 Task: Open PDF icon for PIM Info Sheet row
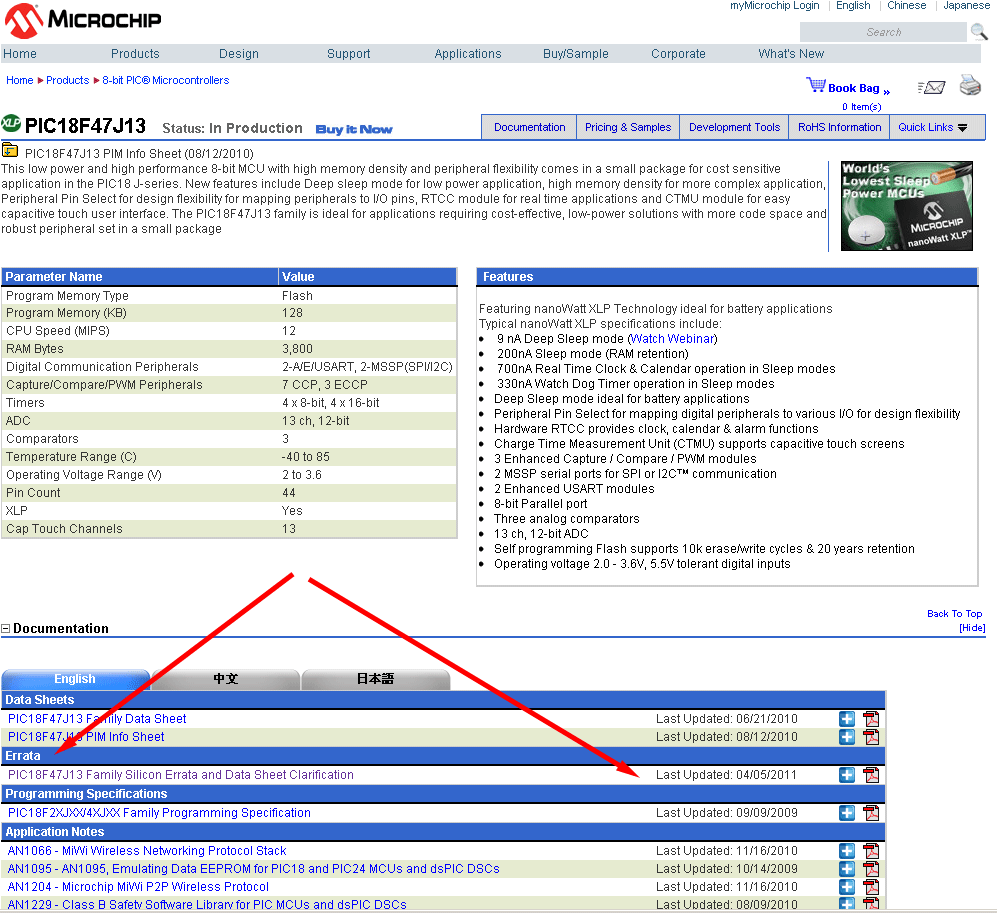click(870, 737)
